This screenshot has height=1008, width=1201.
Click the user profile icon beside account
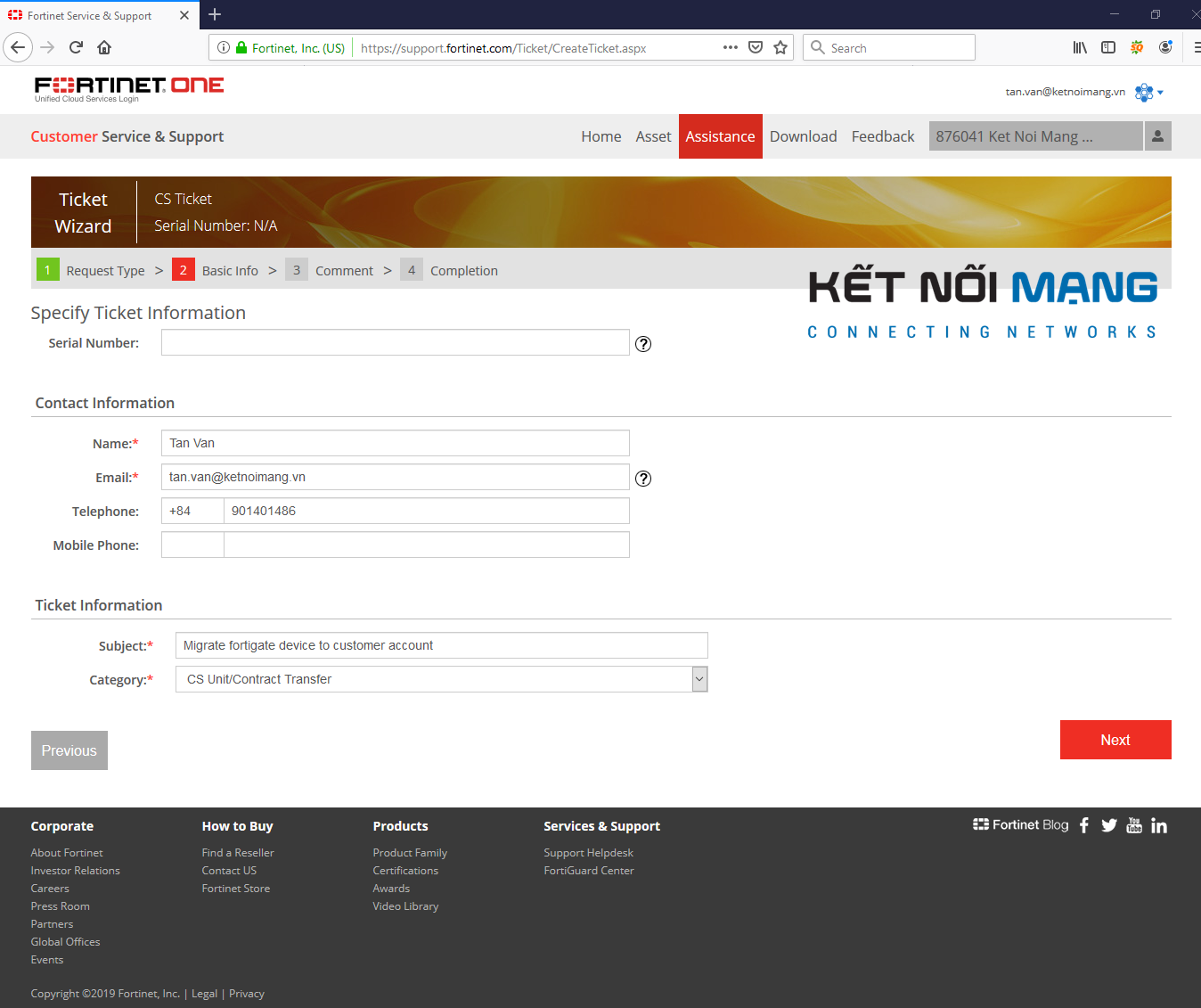point(1157,135)
